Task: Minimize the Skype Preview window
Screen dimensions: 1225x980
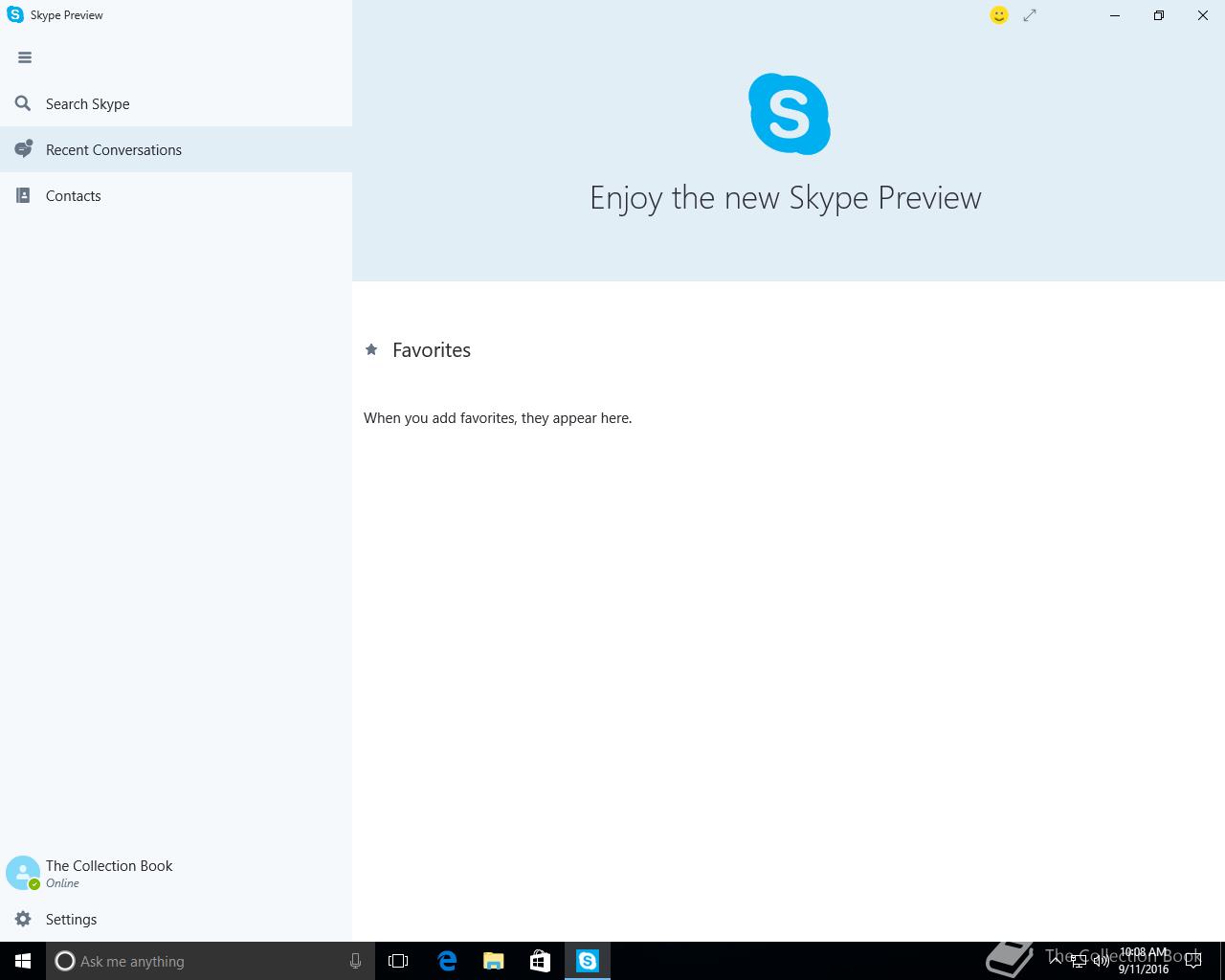Action: click(1115, 15)
